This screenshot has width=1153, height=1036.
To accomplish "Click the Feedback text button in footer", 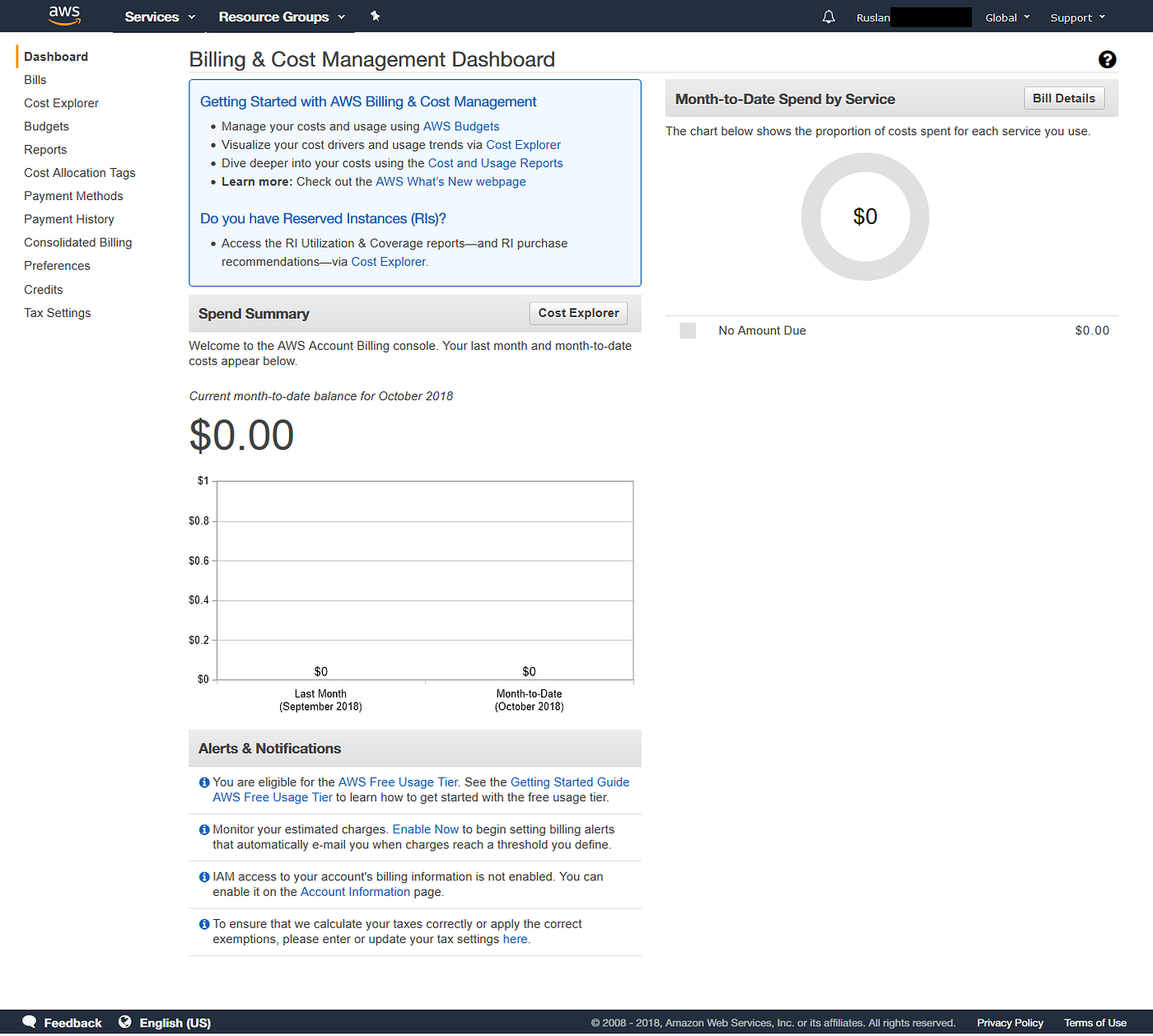I will (x=72, y=1023).
